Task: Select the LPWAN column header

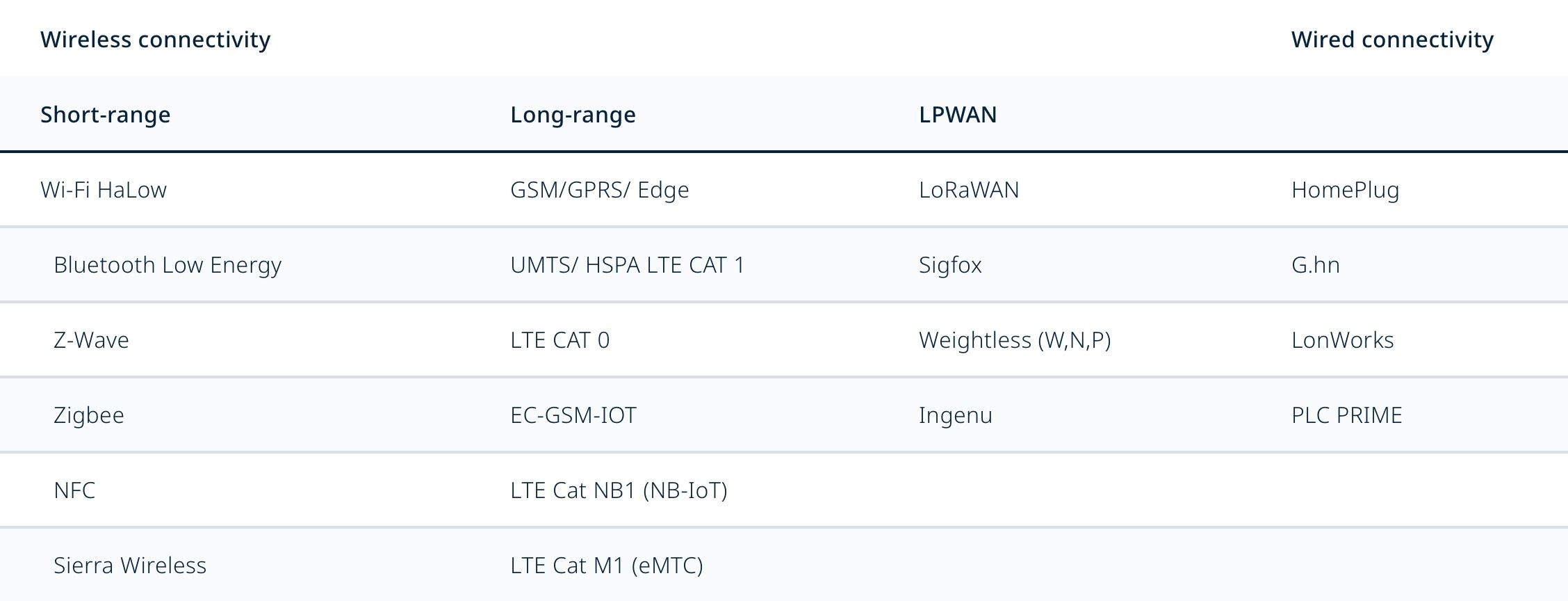Action: click(x=958, y=114)
